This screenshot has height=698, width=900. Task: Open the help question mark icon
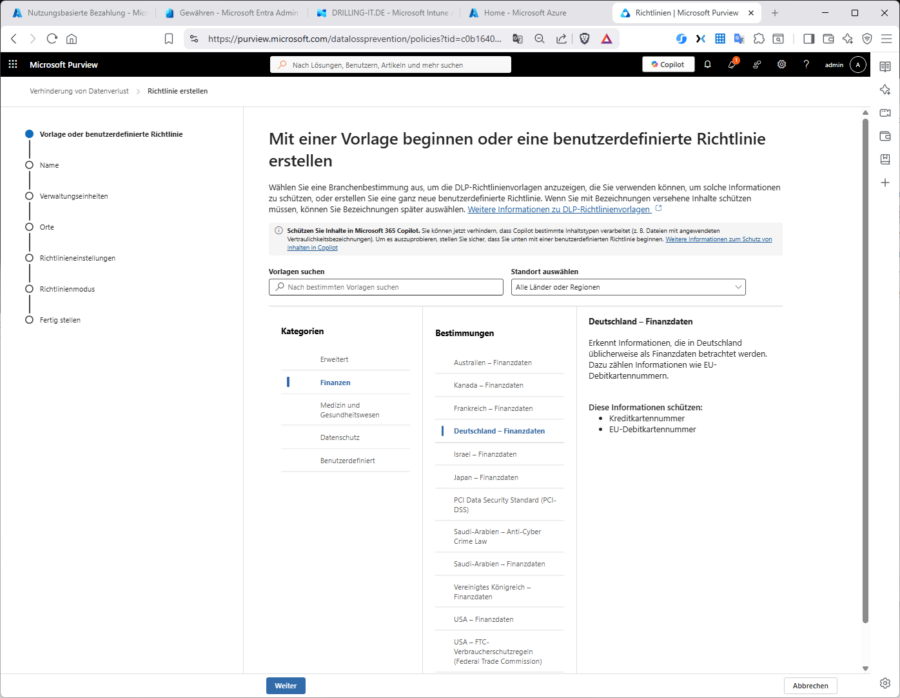[x=806, y=64]
